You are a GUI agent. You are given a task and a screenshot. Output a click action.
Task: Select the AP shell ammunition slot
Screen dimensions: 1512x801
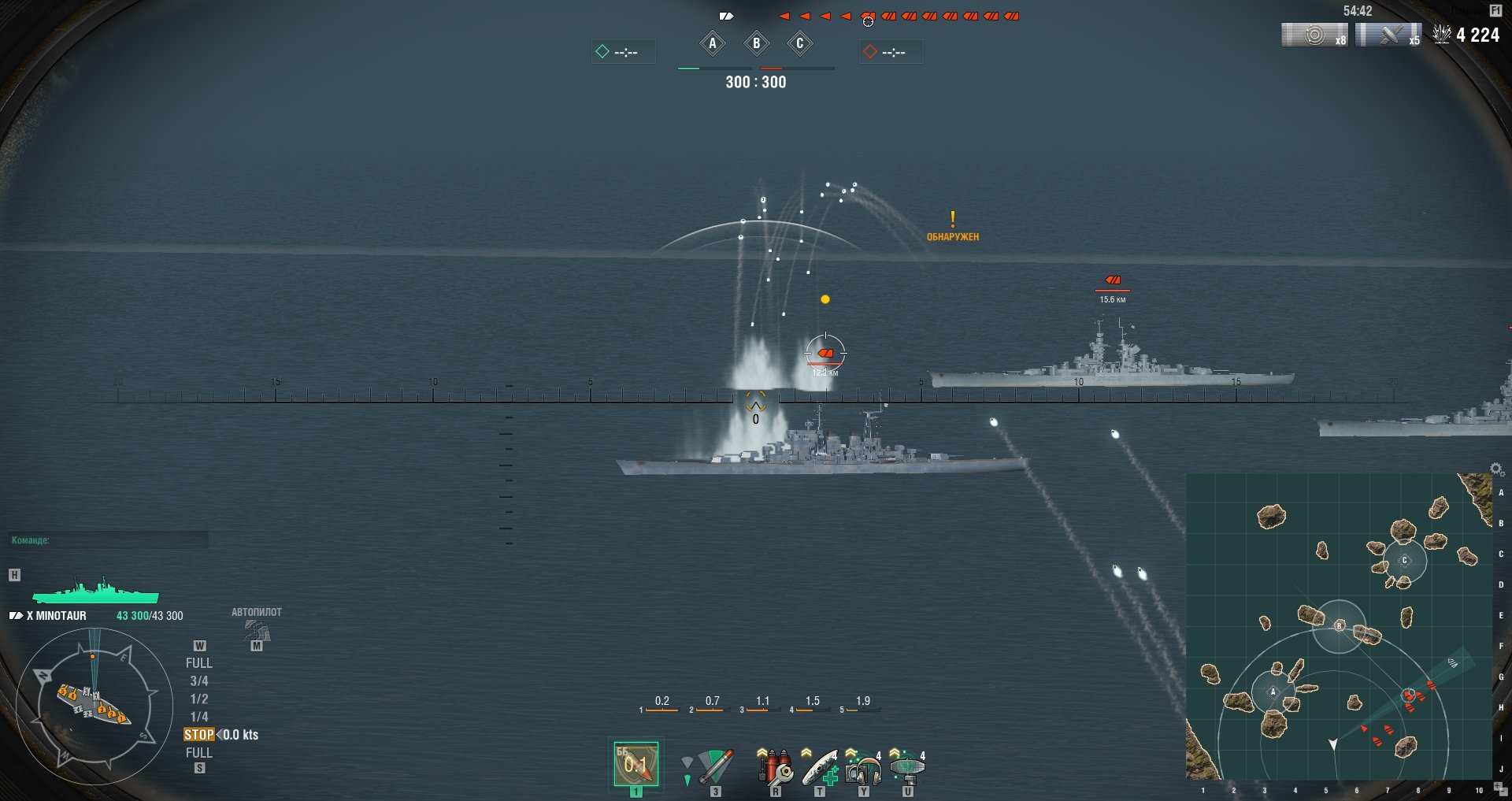[636, 763]
